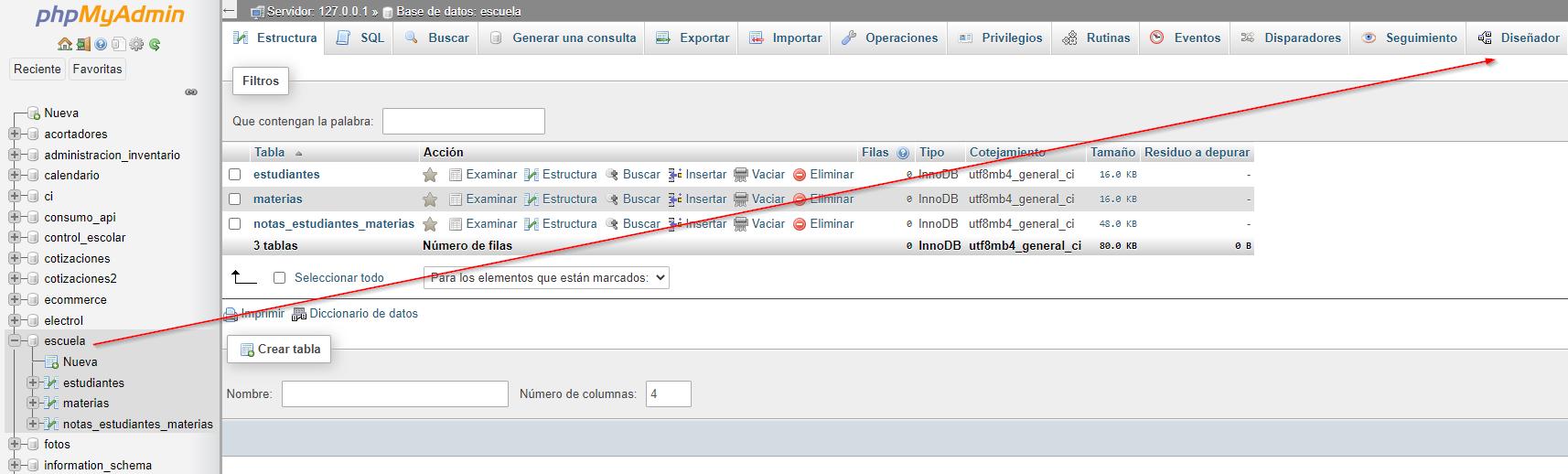Click the 'Que contengan la palabra' filter field
The width and height of the screenshot is (1568, 474).
pos(464,122)
